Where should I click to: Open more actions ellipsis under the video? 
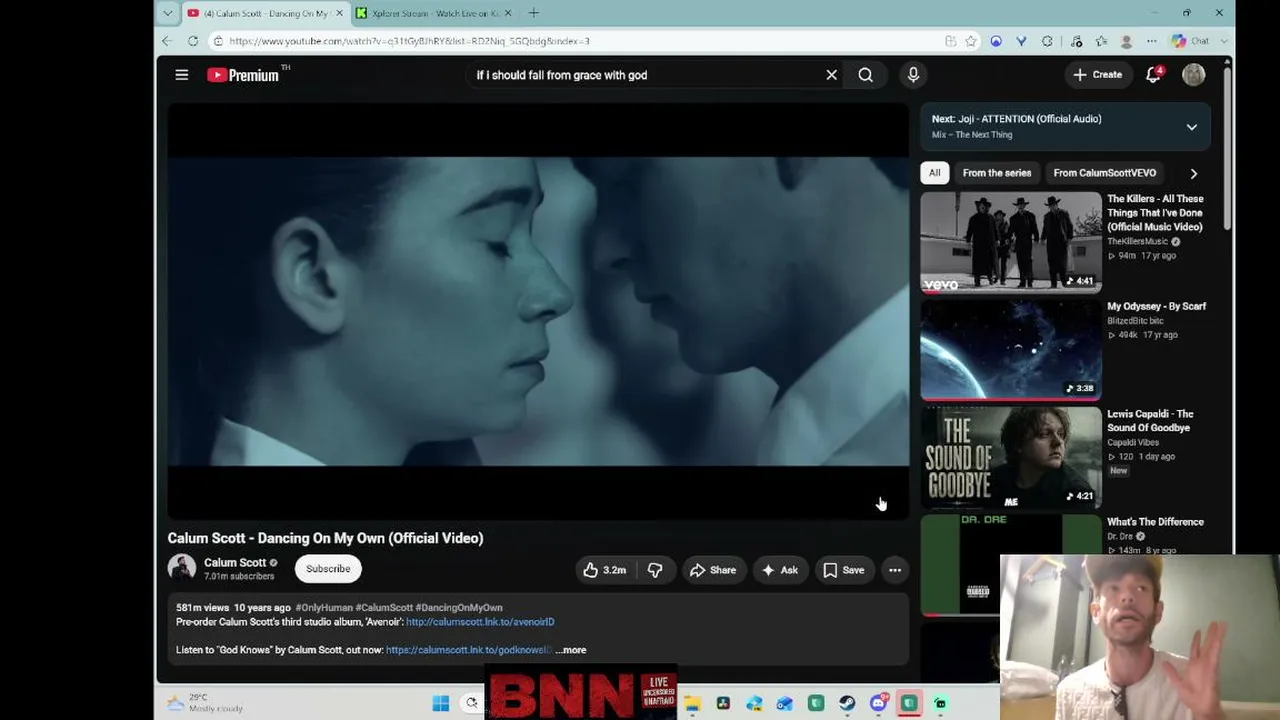(x=895, y=570)
